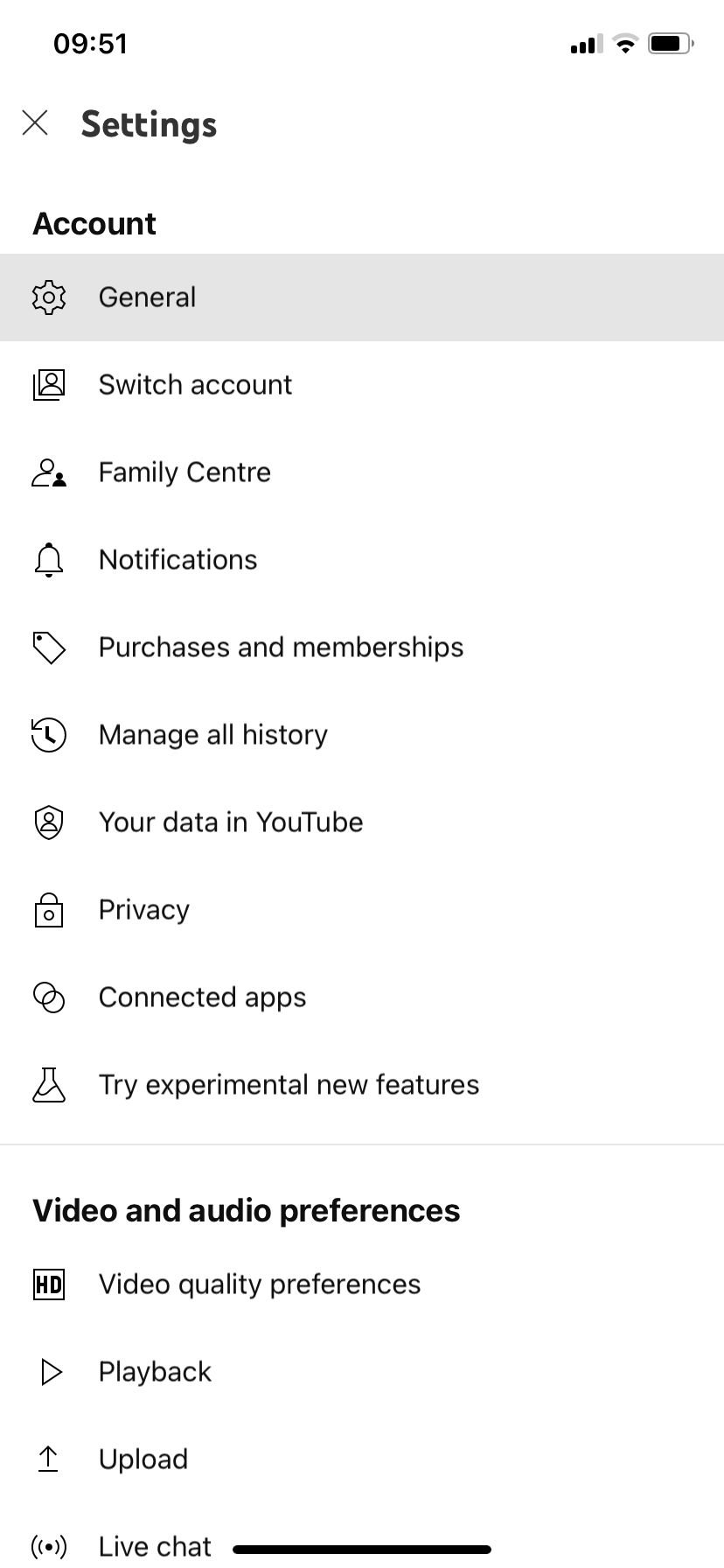The width and height of the screenshot is (724, 1568).
Task: Open the Notifications label
Action: tap(178, 560)
